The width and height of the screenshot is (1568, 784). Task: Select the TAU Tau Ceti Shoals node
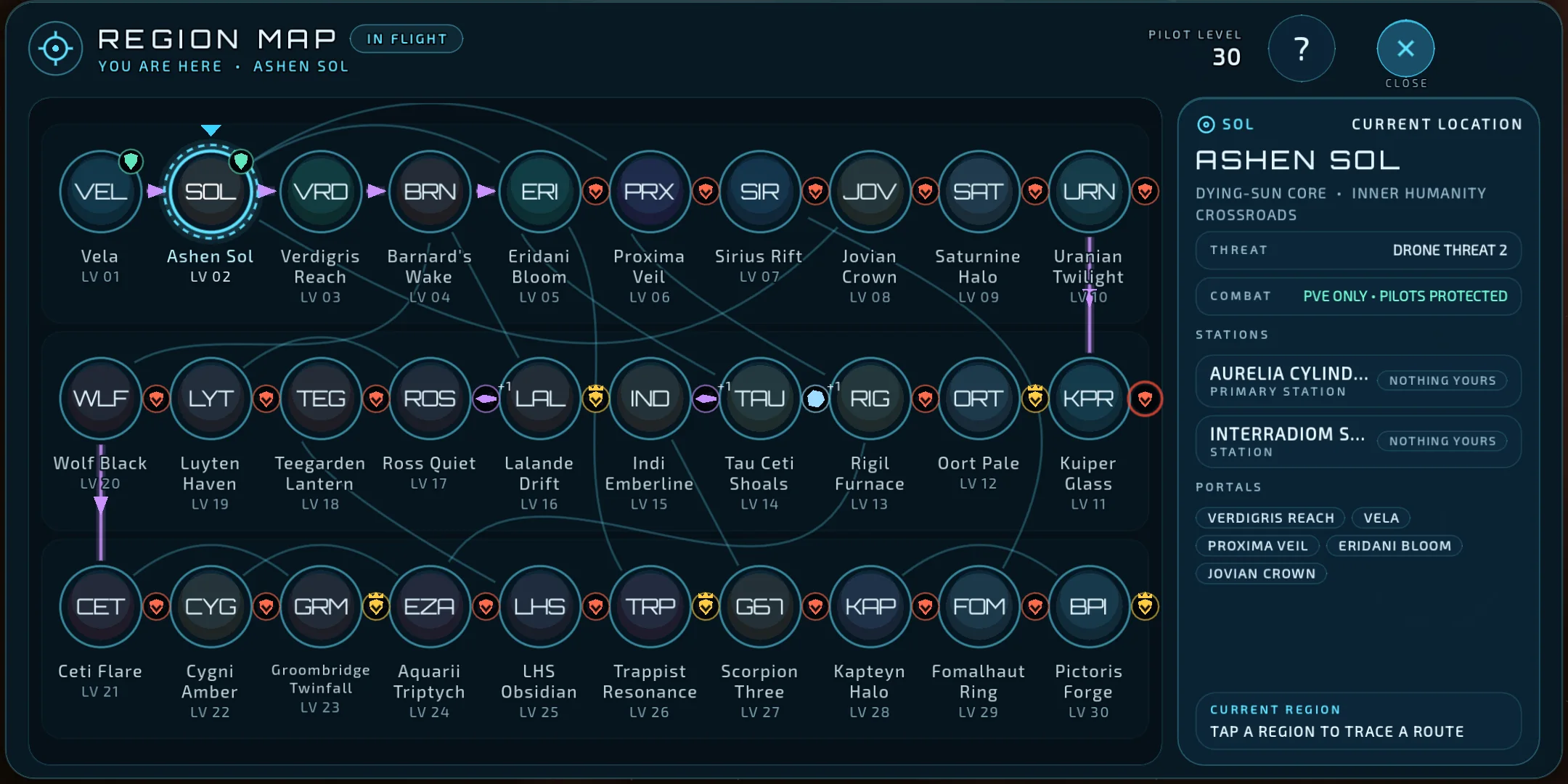759,399
